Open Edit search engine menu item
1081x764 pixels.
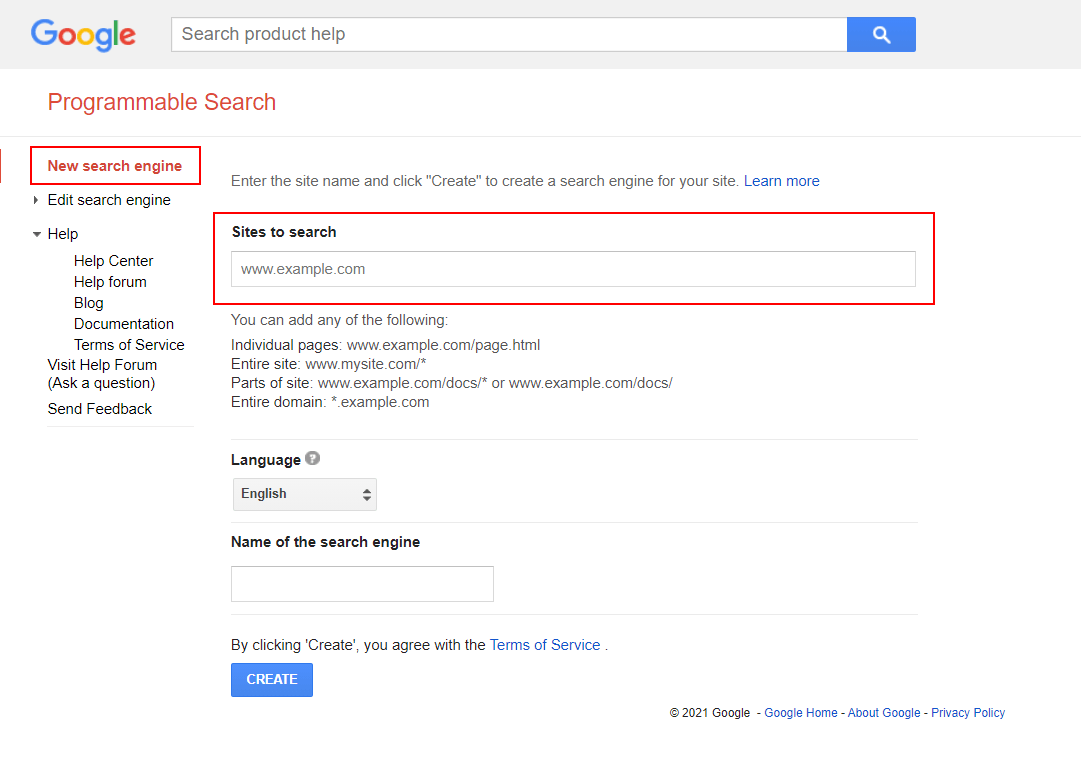coord(109,200)
